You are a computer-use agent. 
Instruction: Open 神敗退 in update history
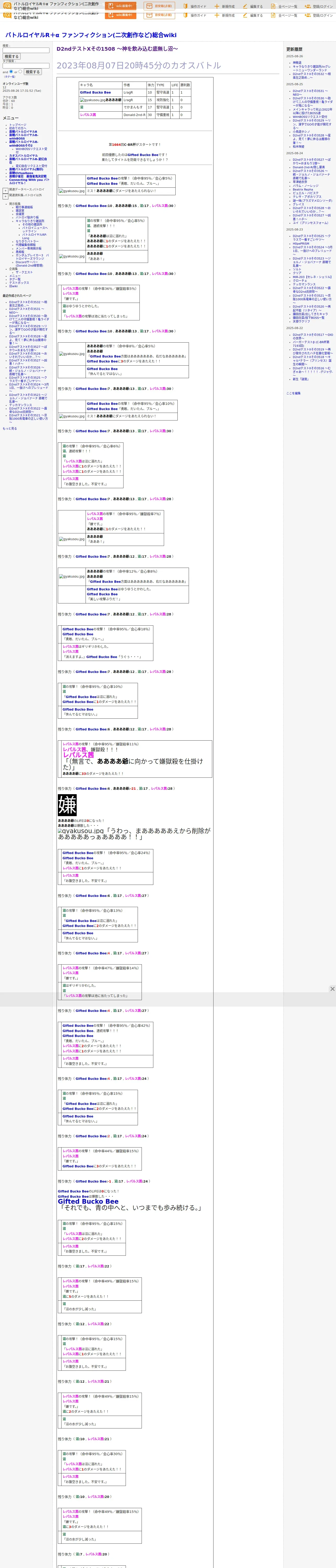coord(297,63)
